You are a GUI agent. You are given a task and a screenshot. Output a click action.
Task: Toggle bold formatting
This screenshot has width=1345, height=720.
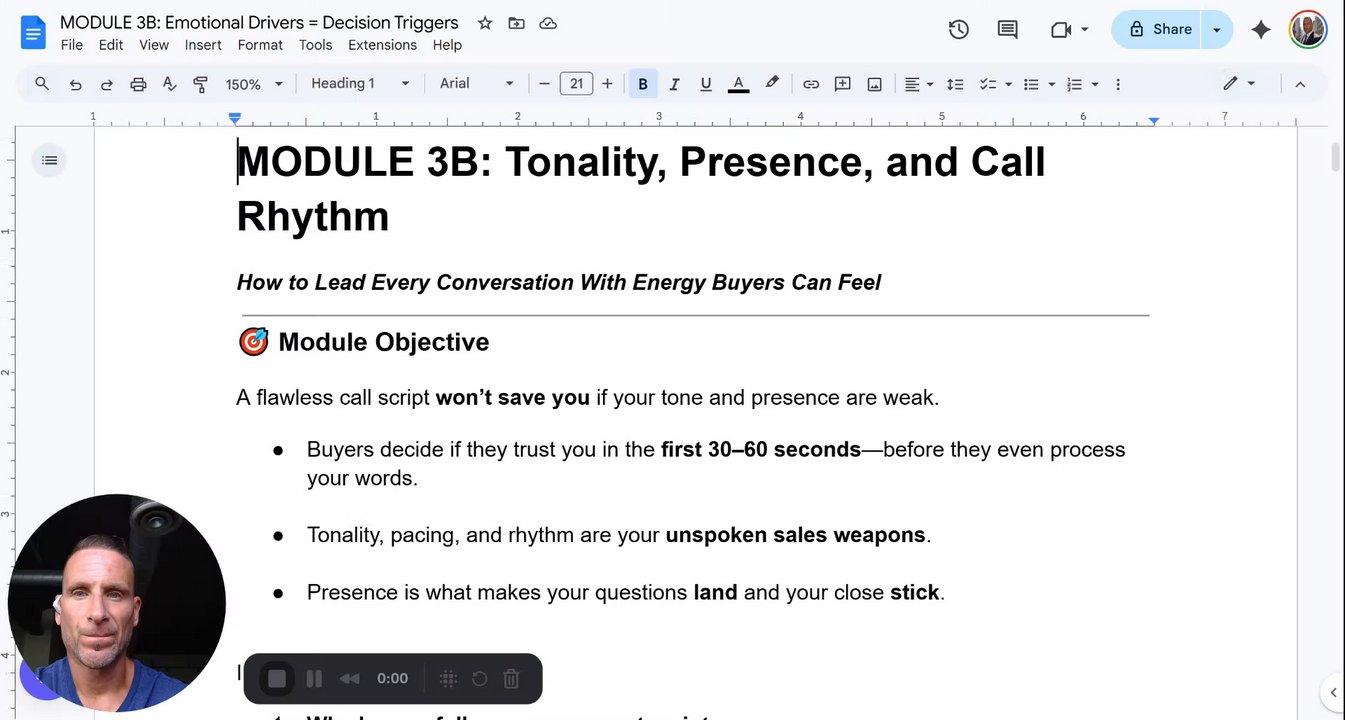[643, 84]
